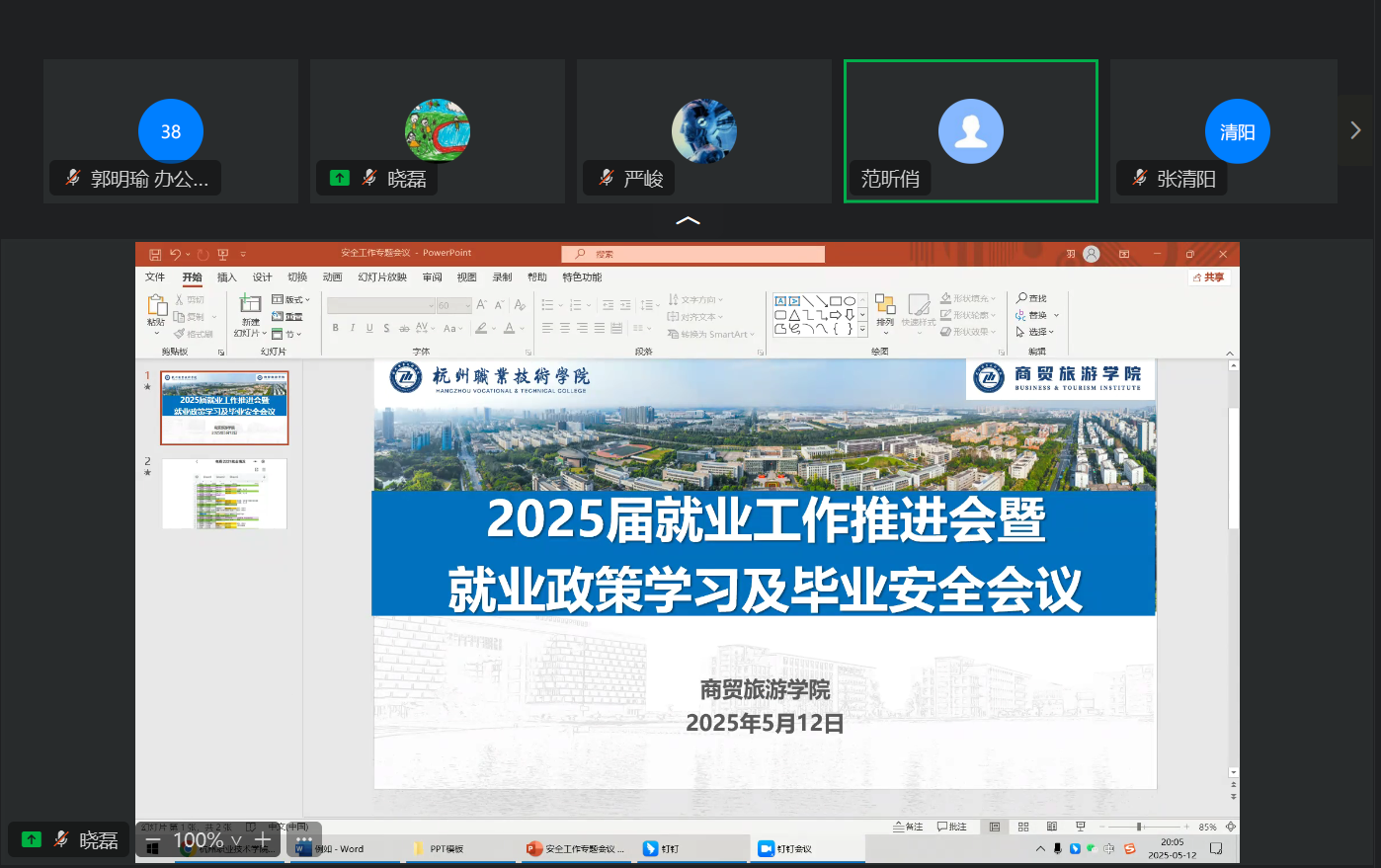Collapse the participant video strip chevron
This screenshot has height=868, width=1381.
click(x=688, y=220)
